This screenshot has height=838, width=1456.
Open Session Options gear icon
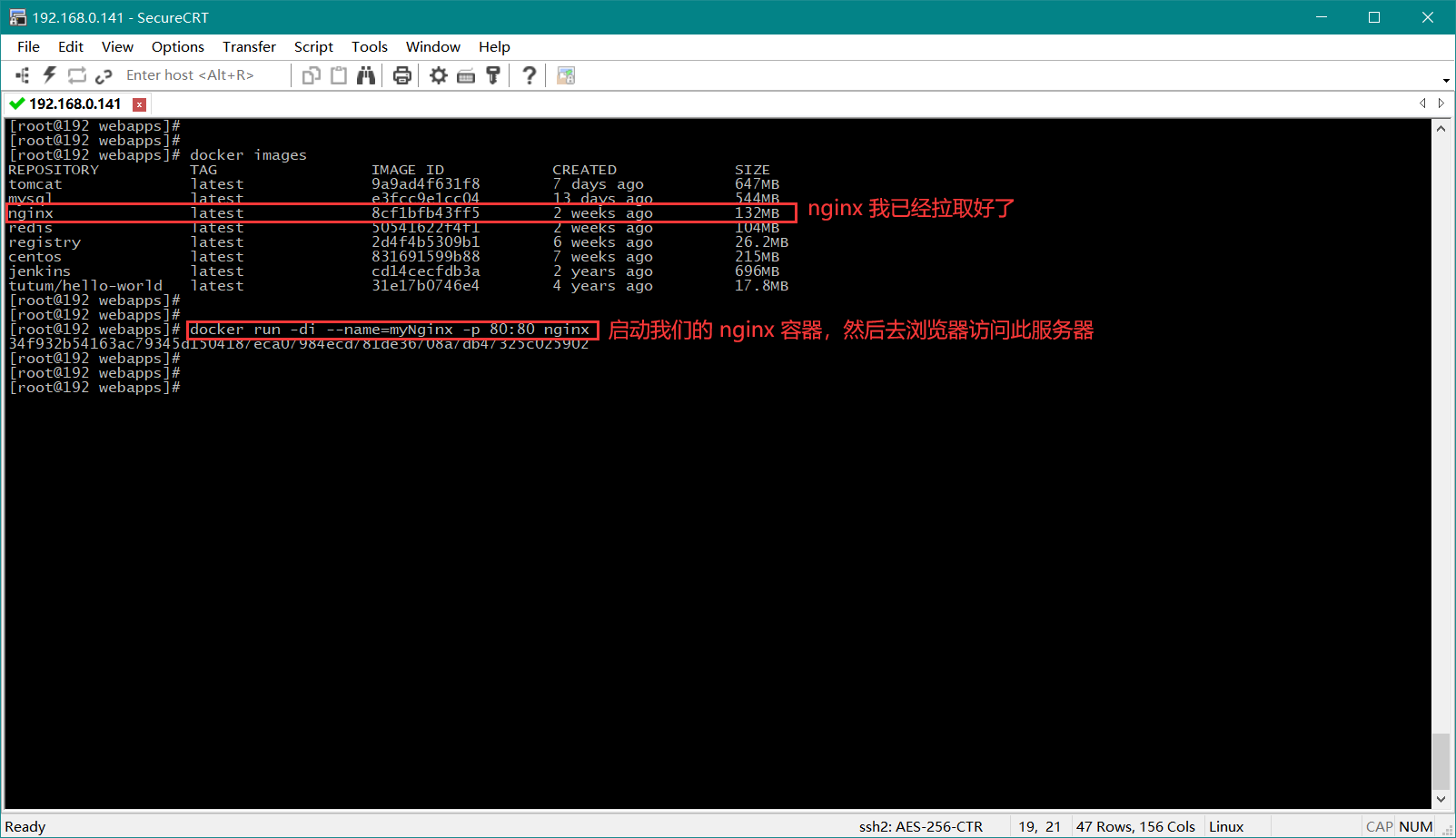[439, 75]
